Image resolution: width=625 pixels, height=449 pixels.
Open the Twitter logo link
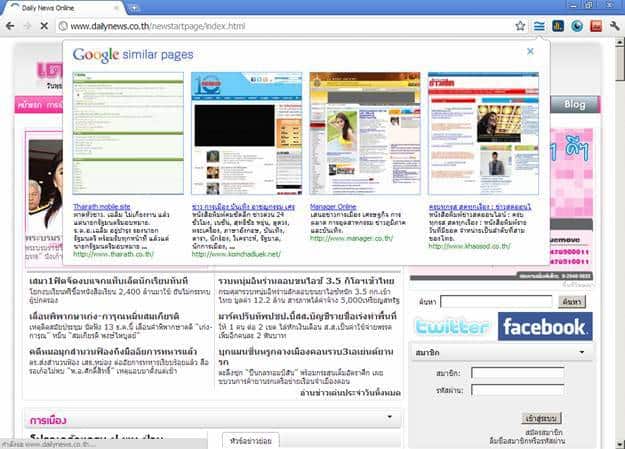click(452, 327)
